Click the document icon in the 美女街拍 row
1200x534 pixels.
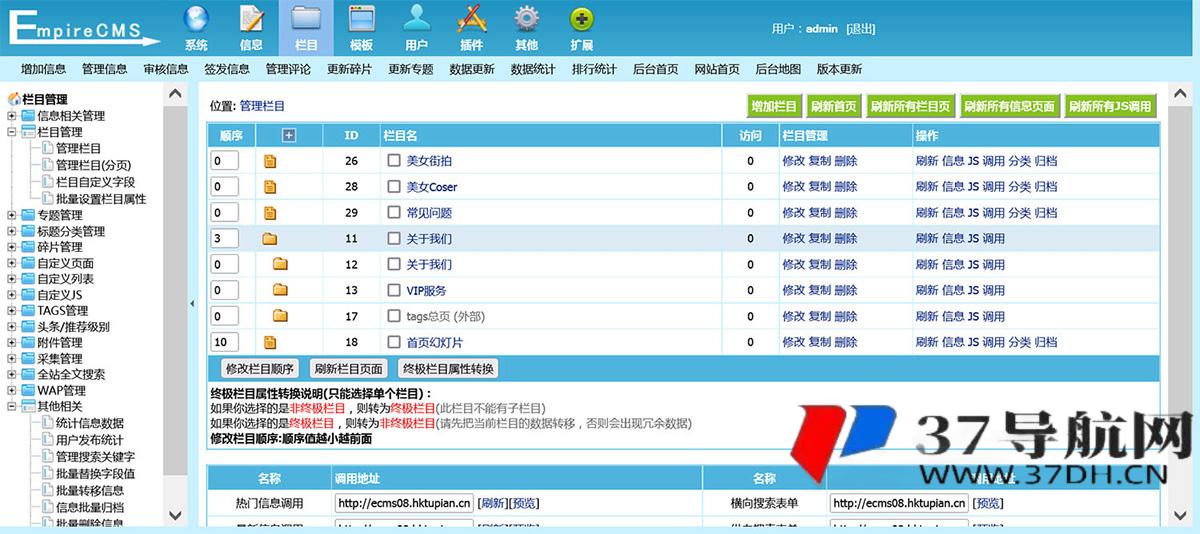tap(270, 161)
